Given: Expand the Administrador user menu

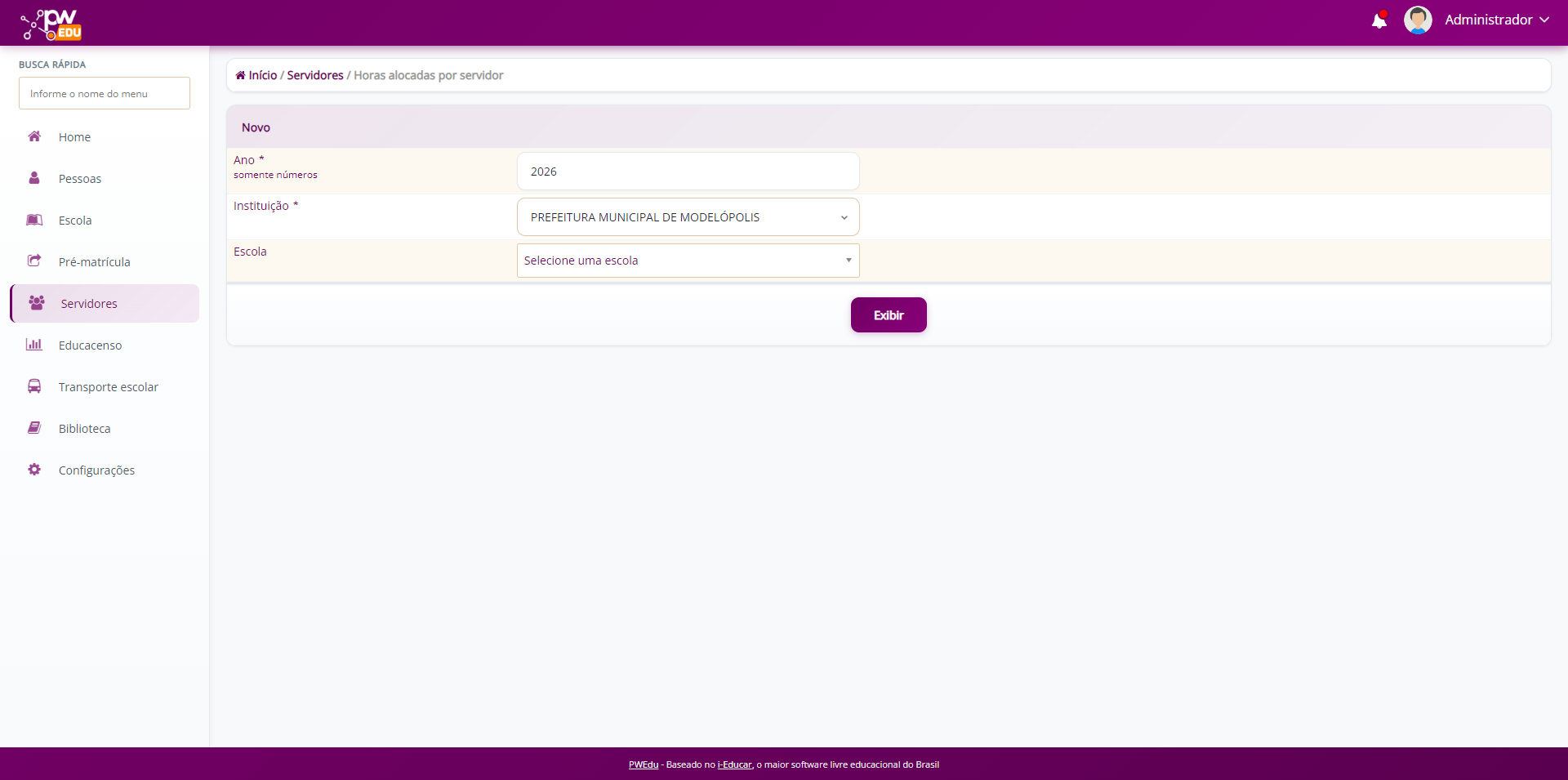Looking at the screenshot, I should pyautogui.click(x=1496, y=20).
